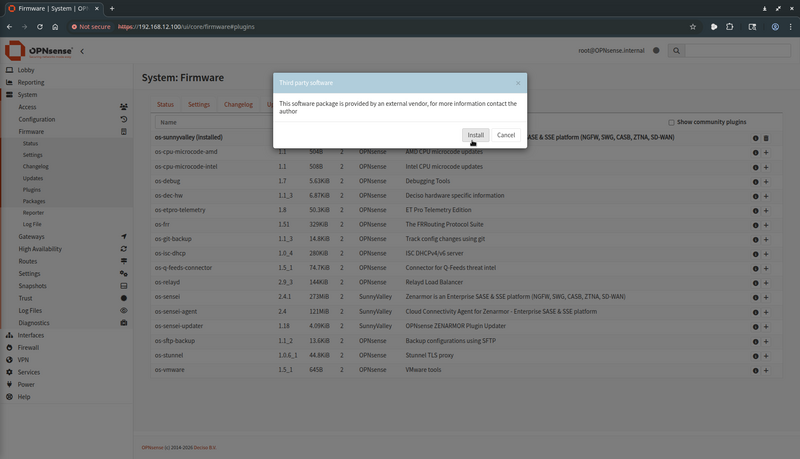Show info for os-stunnel plugin
This screenshot has width=800, height=459.
coord(756,356)
